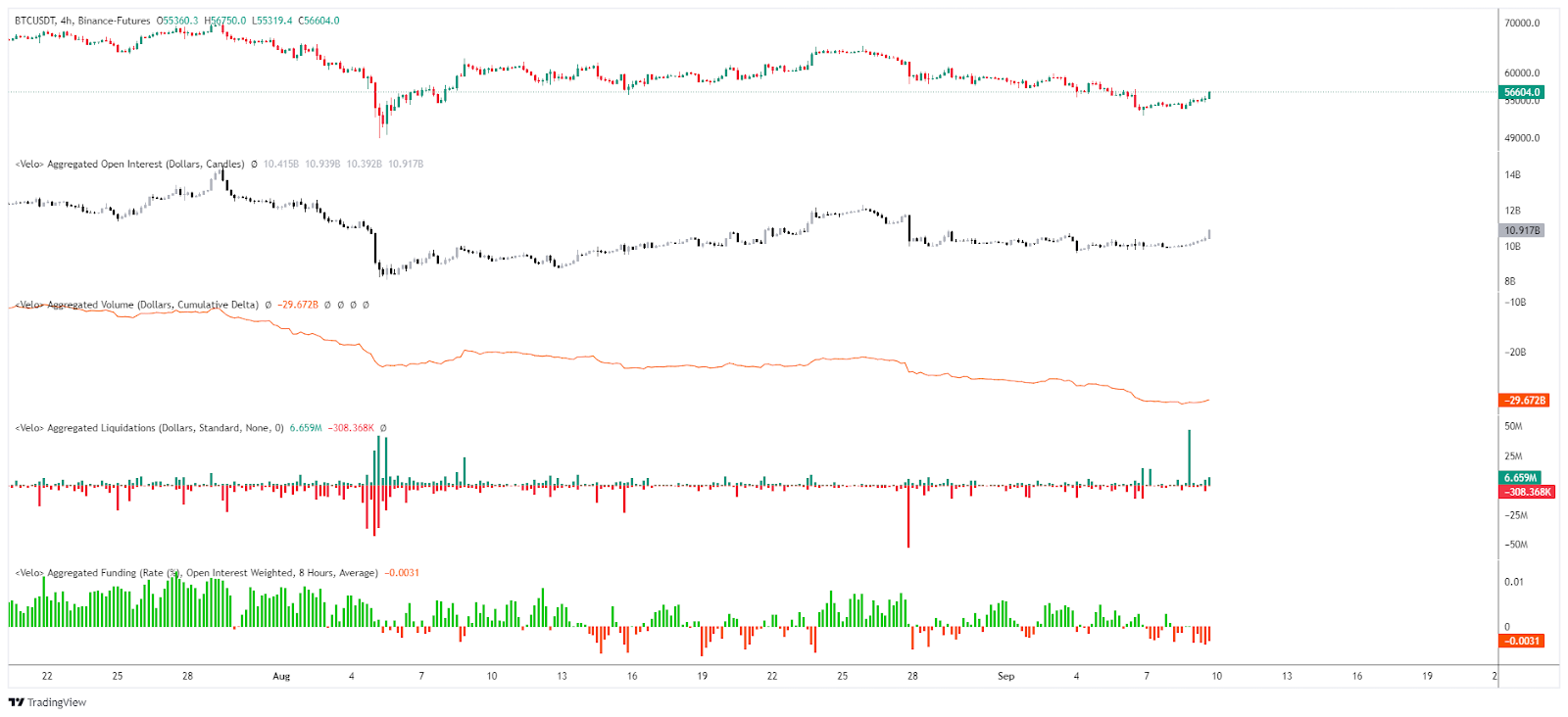This screenshot has height=717, width=1568.
Task: Select the Aggregated Open Interest indicator legend
Action: tap(129, 165)
